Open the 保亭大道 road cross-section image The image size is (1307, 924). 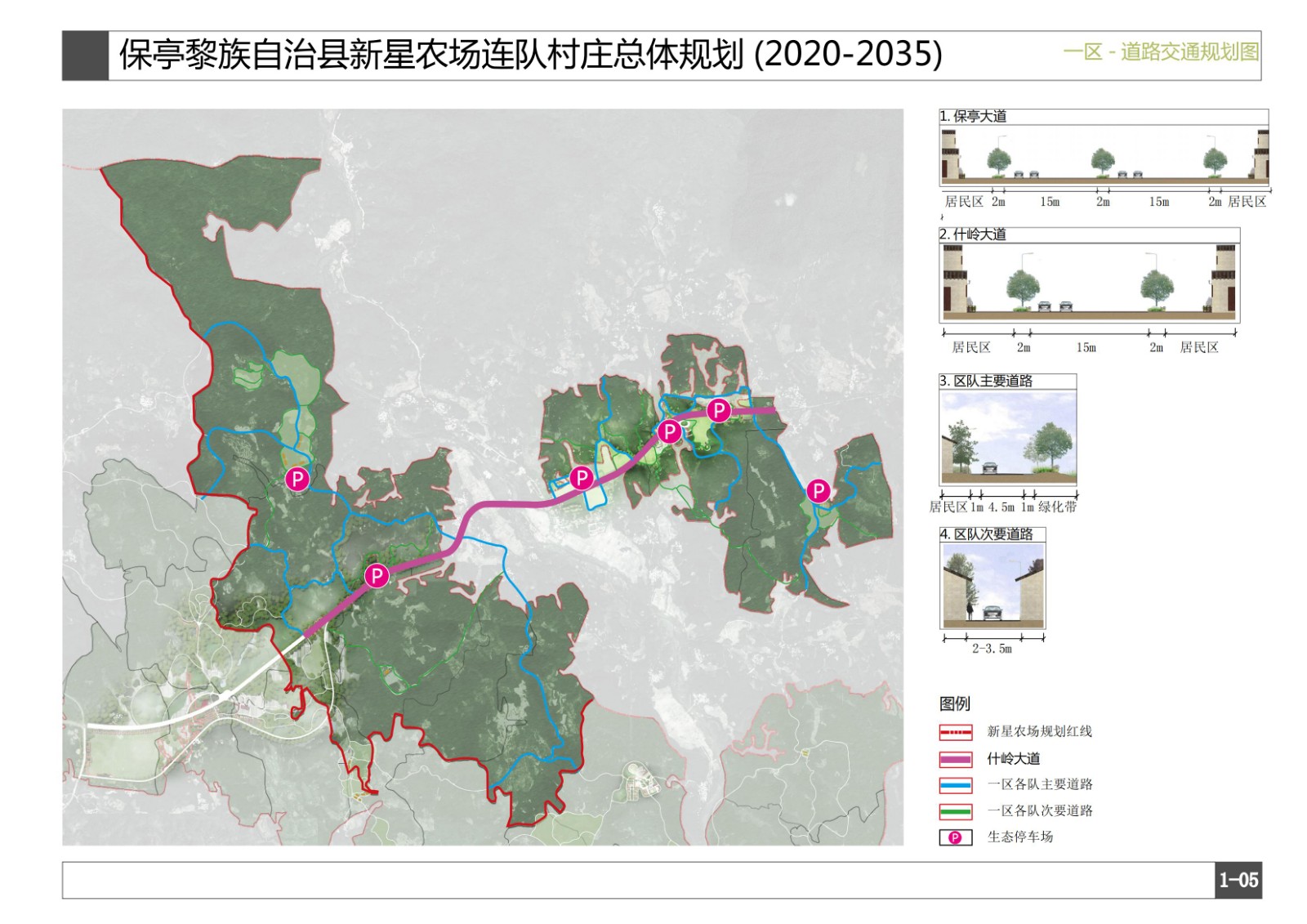(1104, 155)
